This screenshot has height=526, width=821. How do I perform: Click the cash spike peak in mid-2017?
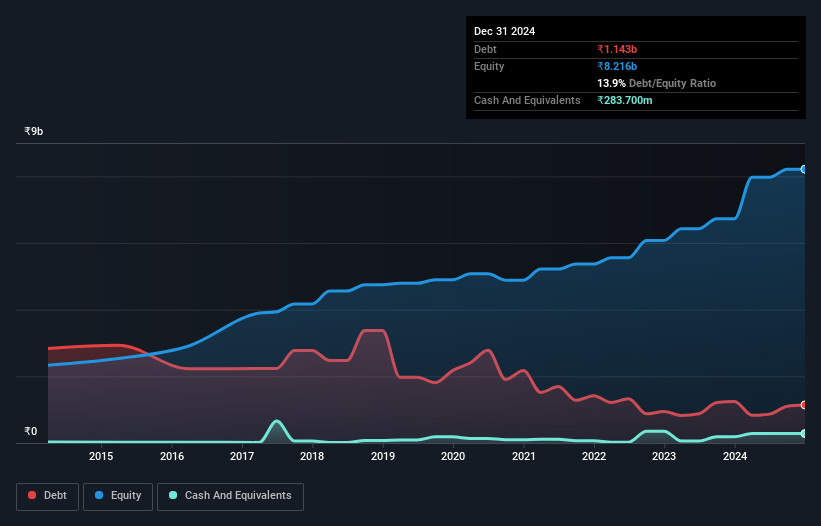pyautogui.click(x=276, y=421)
